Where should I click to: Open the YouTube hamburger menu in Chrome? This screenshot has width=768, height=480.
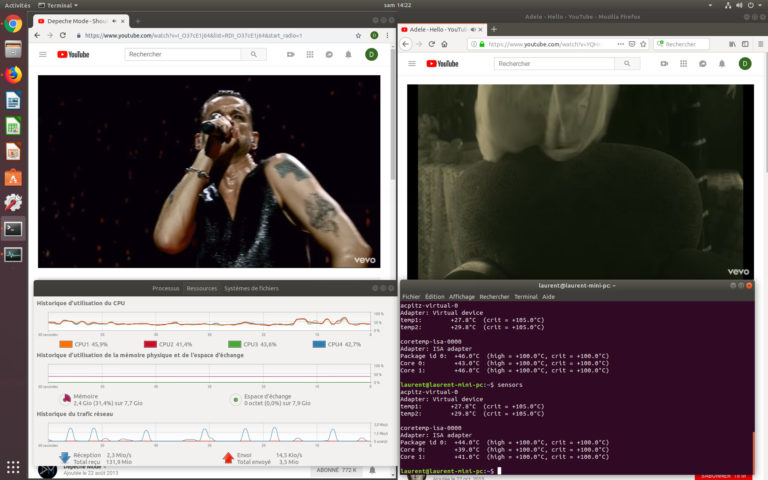coord(43,54)
